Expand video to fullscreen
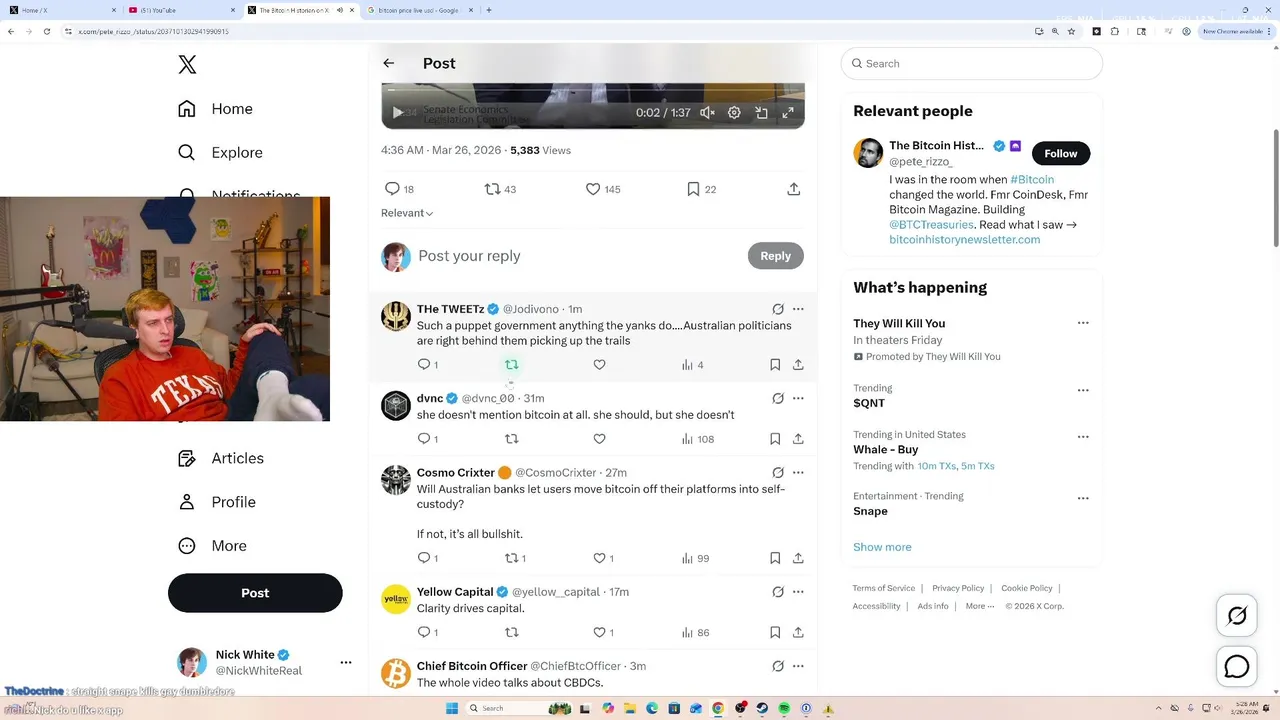Viewport: 1280px width, 720px height. pos(788,113)
